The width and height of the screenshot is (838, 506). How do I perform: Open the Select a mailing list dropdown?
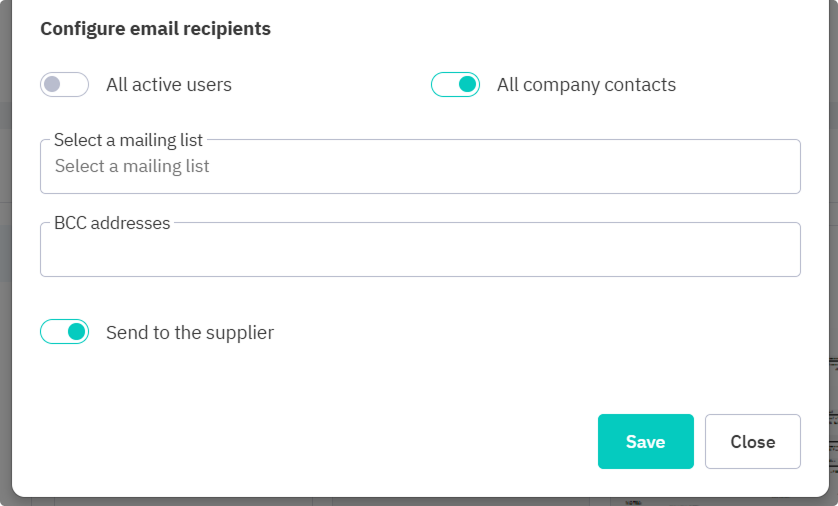(420, 167)
